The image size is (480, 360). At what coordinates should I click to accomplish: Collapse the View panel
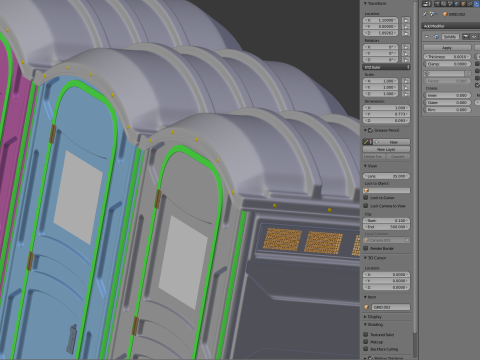pyautogui.click(x=365, y=166)
